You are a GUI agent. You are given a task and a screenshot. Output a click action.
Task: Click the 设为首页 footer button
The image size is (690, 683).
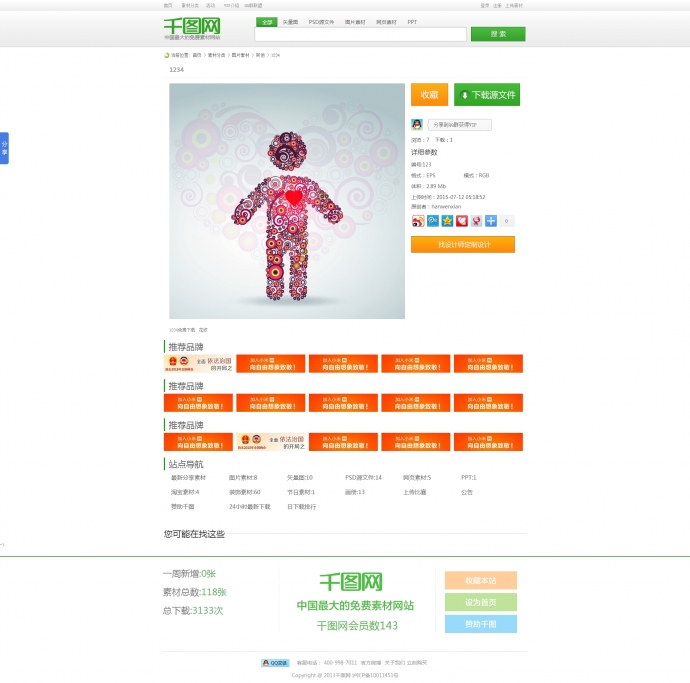pos(481,602)
